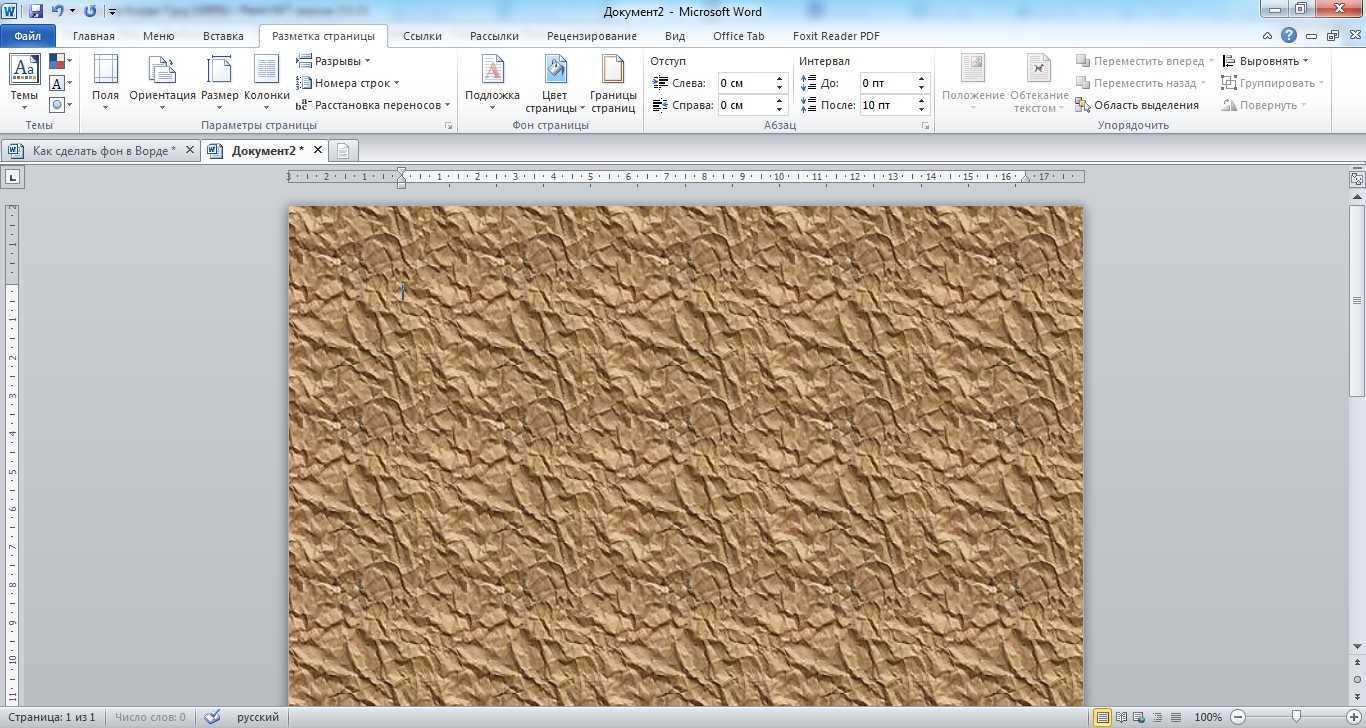
Task: Open the Foxit Reader PDF tab
Action: (x=836, y=36)
